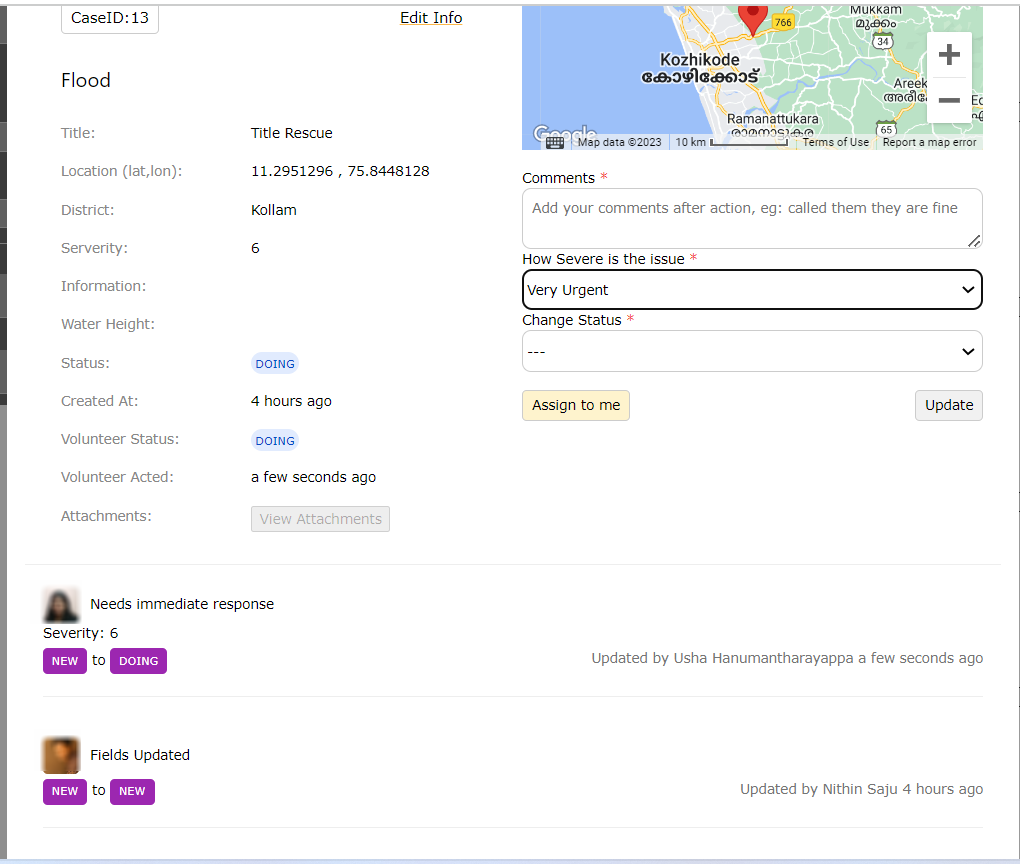1020x864 pixels.
Task: Click the route 766 highway shield
Action: (x=782, y=22)
